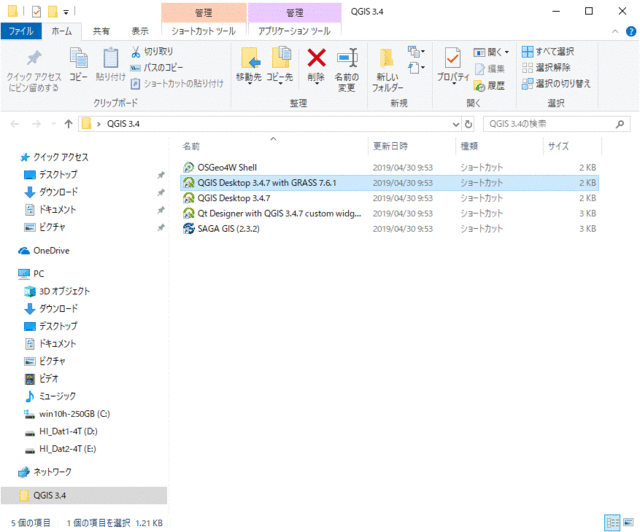Click breadcrumb chevron before QGIS 3.4

tap(98, 124)
